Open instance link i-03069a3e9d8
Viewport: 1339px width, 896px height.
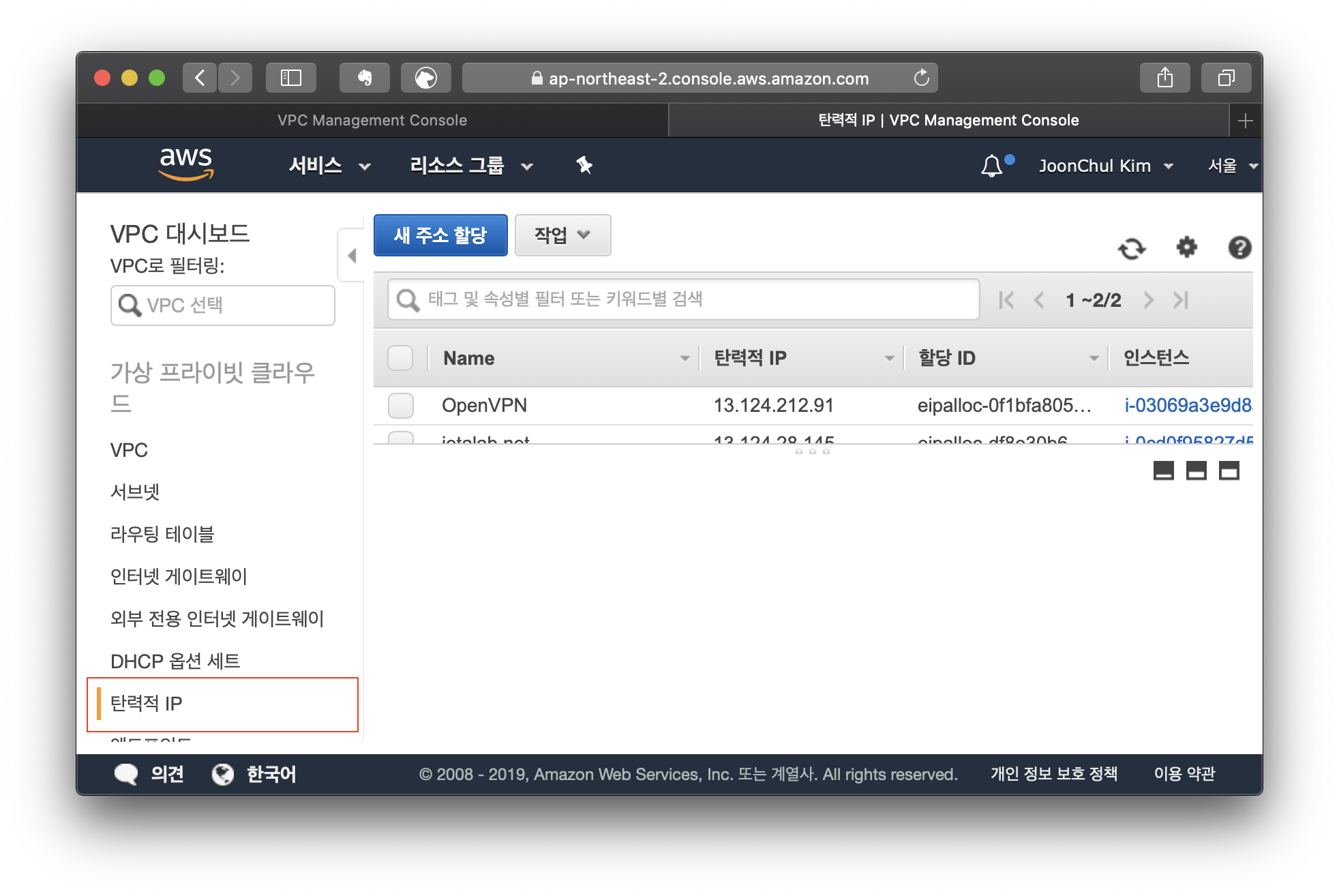coord(1188,405)
